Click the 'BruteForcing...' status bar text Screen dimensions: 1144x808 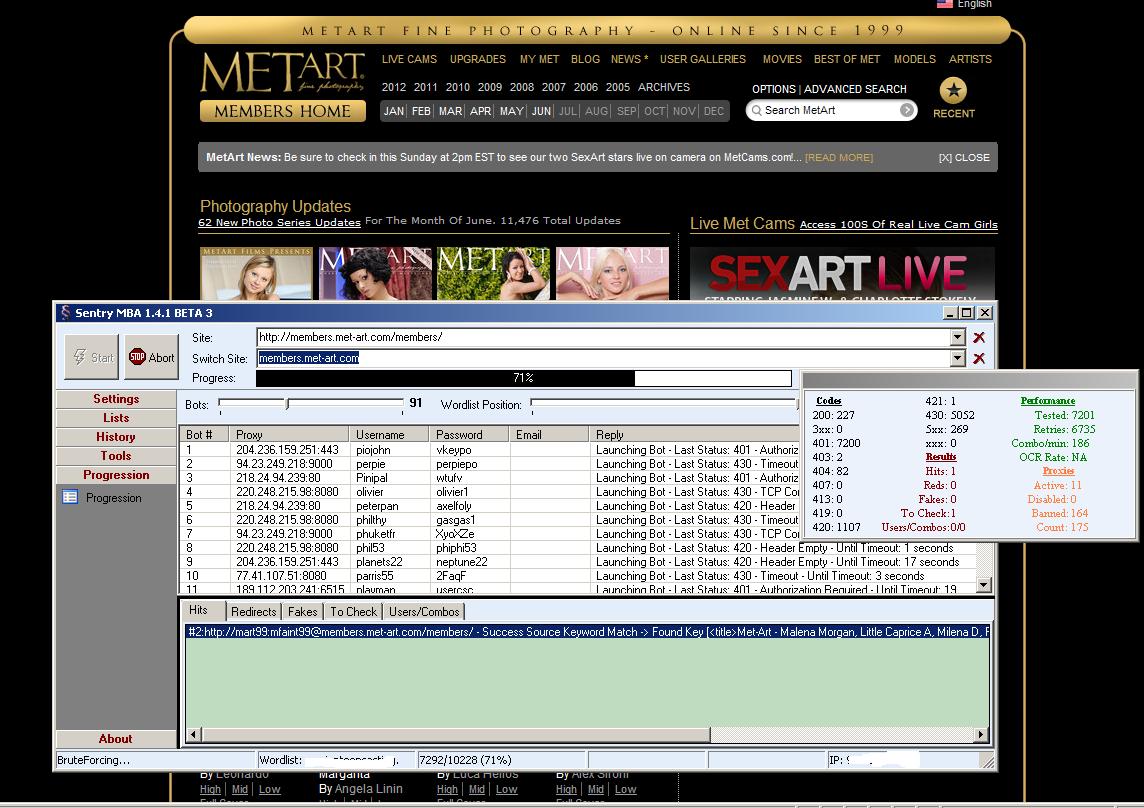coord(93,760)
